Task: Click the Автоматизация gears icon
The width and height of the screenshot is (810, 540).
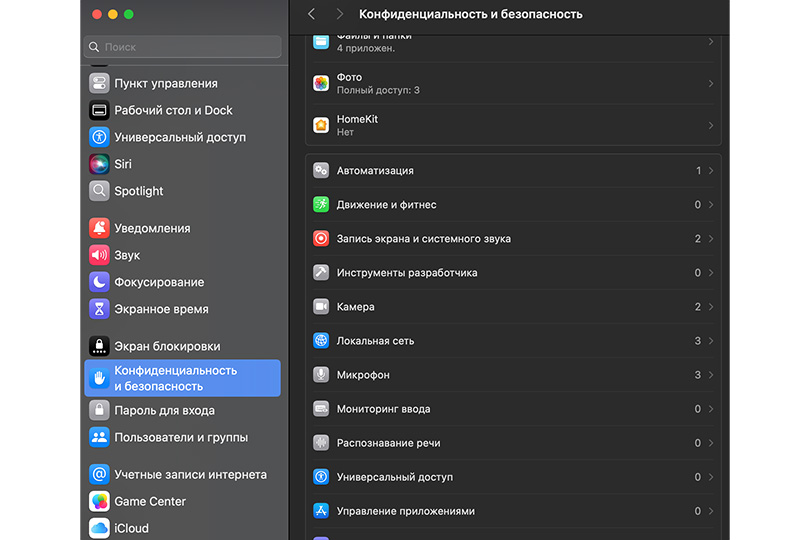Action: (x=321, y=171)
